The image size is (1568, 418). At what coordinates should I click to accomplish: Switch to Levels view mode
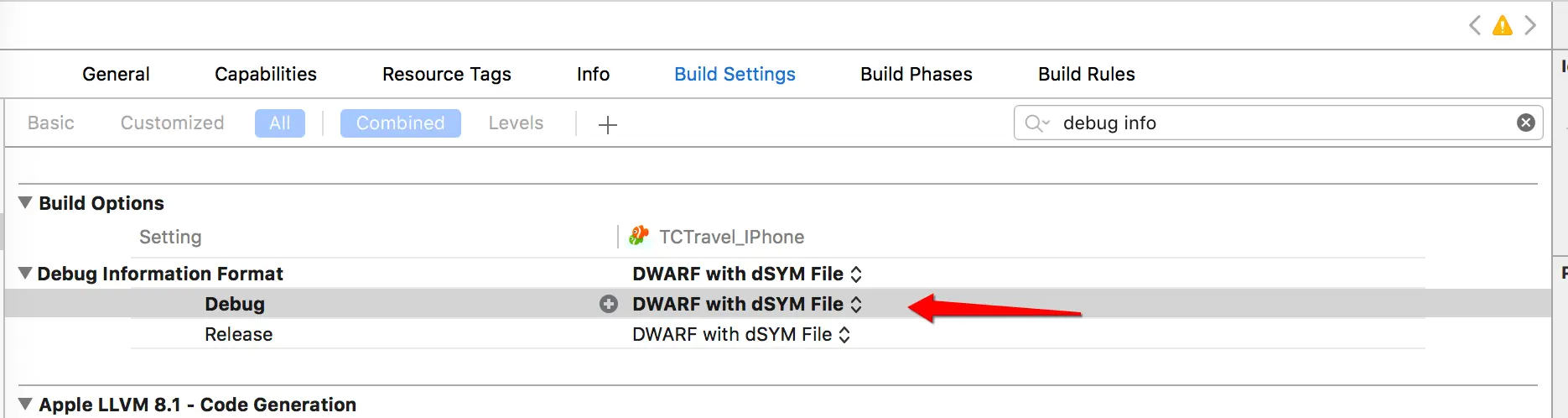click(516, 123)
